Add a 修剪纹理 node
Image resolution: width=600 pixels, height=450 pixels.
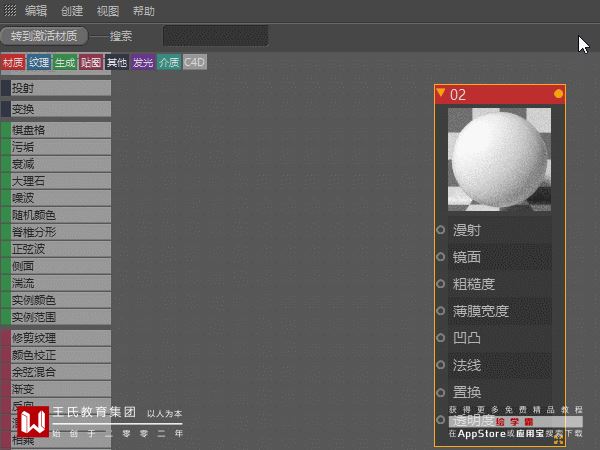click(x=56, y=338)
